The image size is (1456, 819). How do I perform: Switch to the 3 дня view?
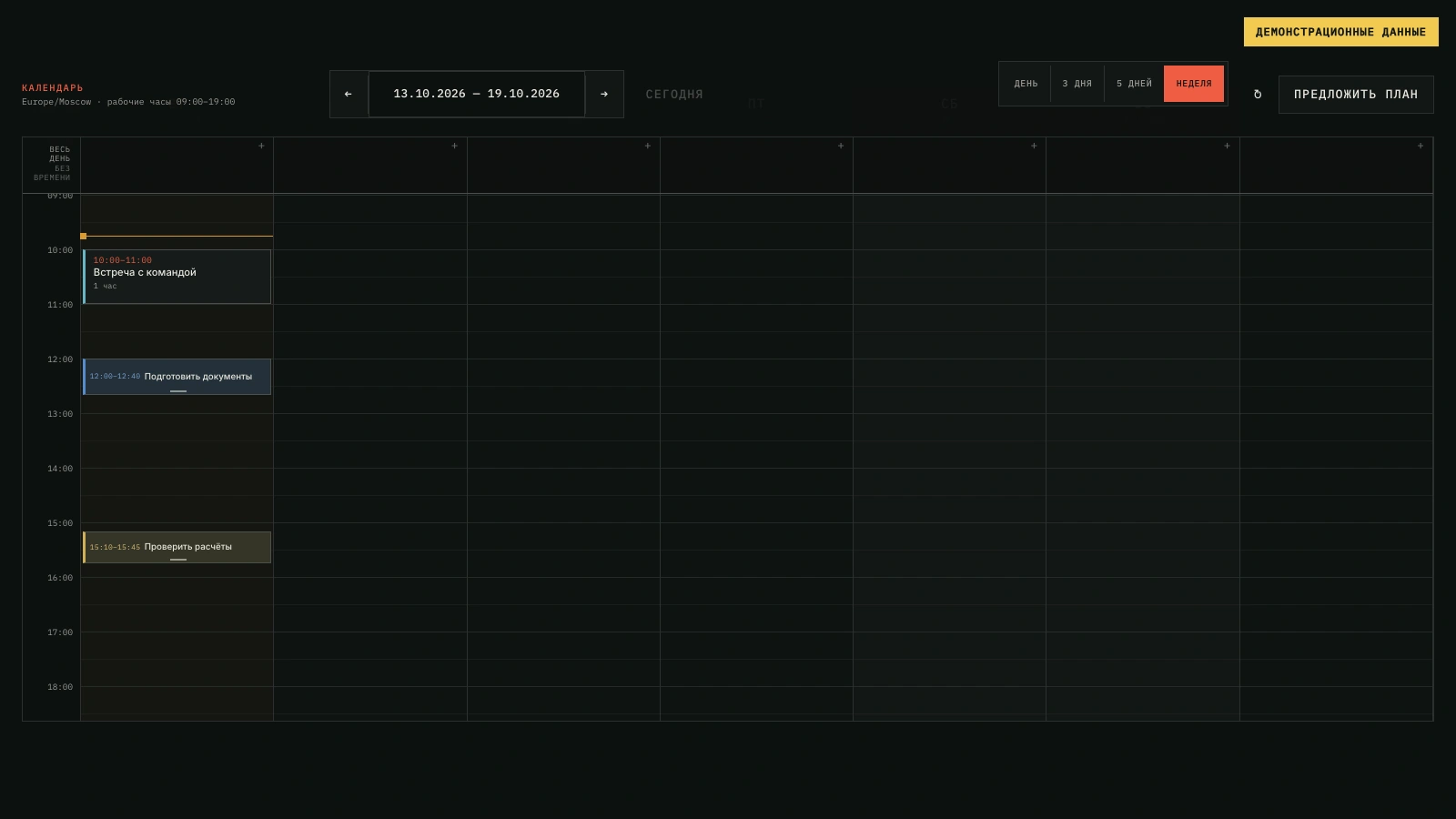(1077, 84)
